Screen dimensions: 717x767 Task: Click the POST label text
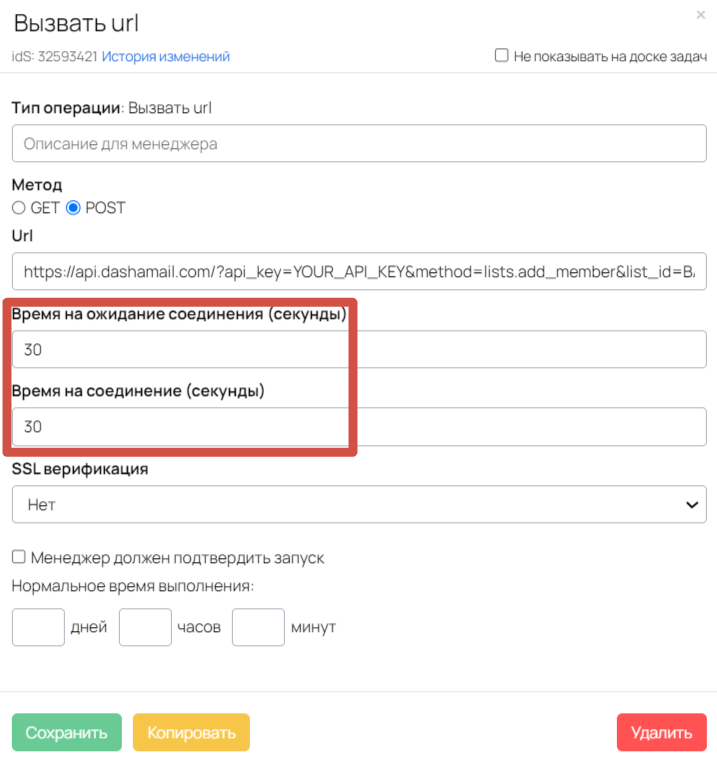(x=105, y=208)
